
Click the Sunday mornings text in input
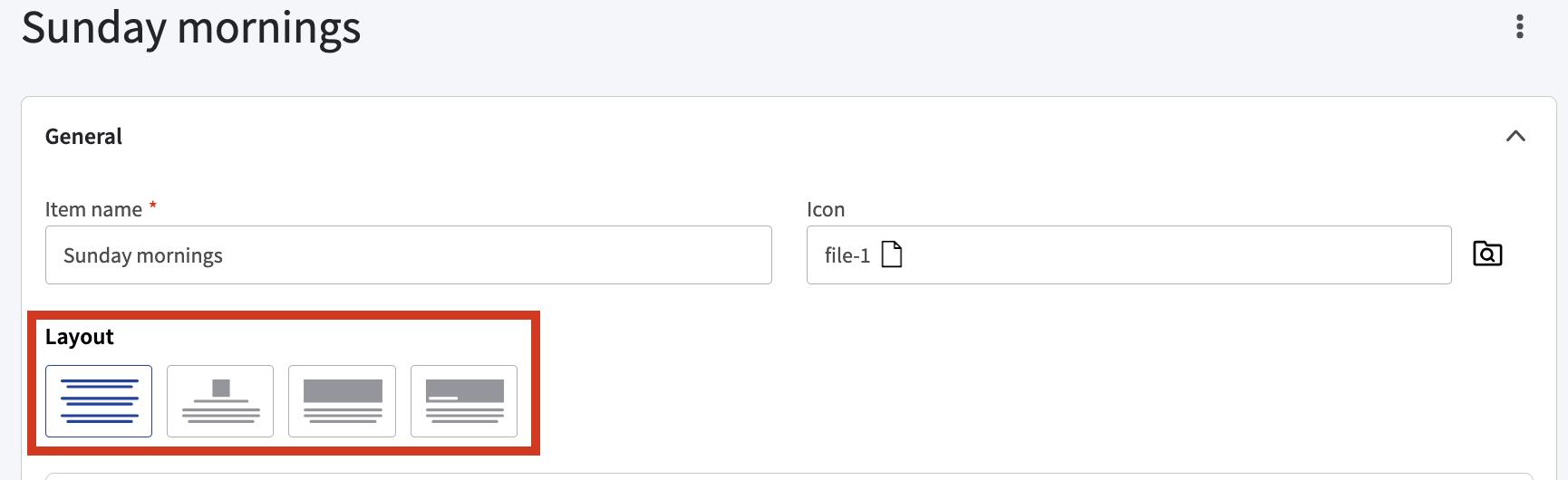tap(143, 255)
